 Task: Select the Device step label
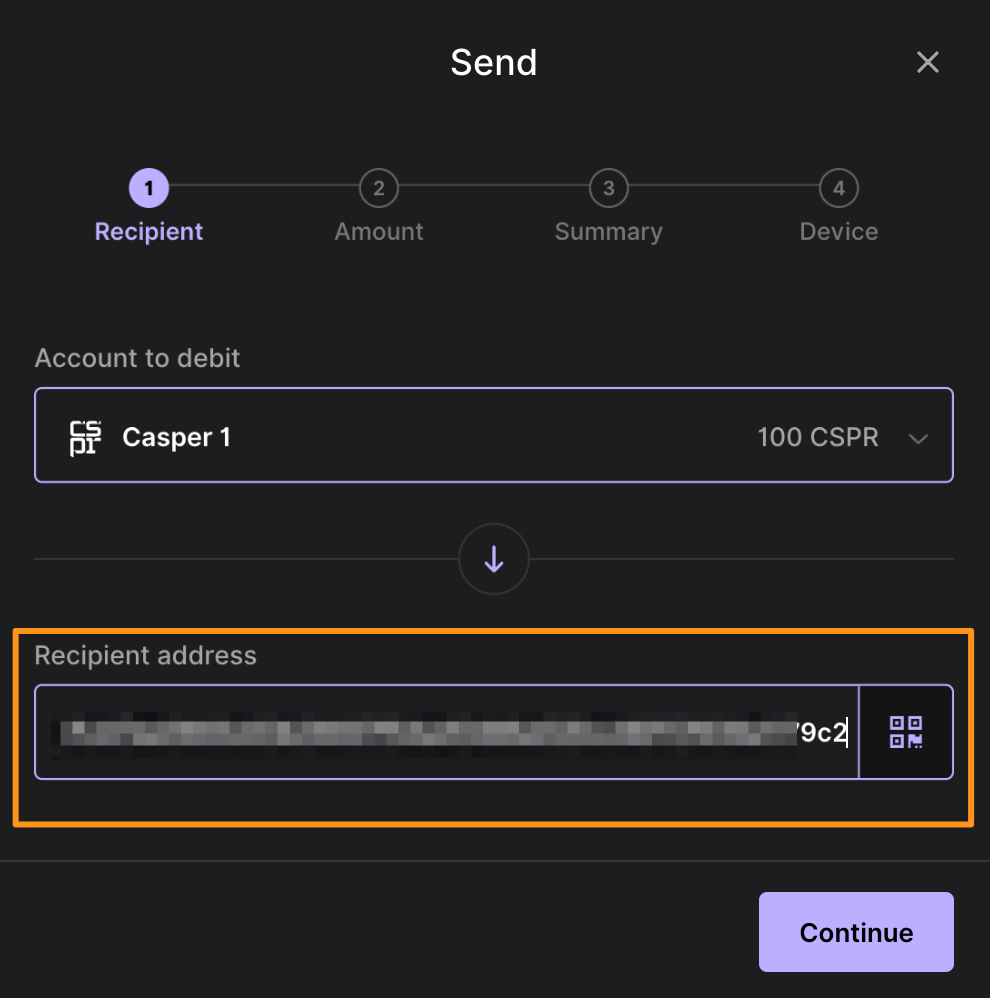(838, 232)
